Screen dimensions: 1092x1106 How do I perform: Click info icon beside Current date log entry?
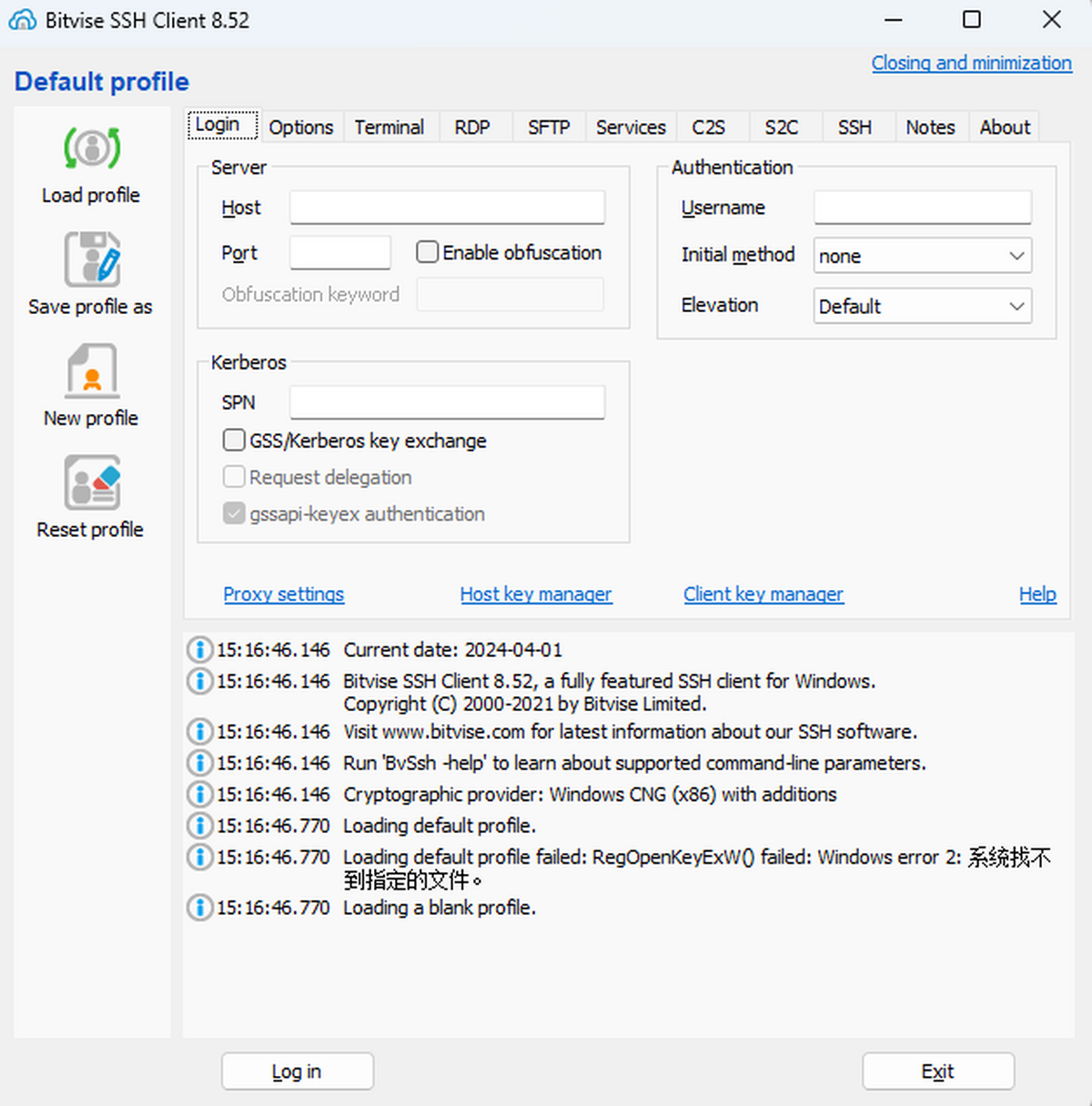coord(199,650)
